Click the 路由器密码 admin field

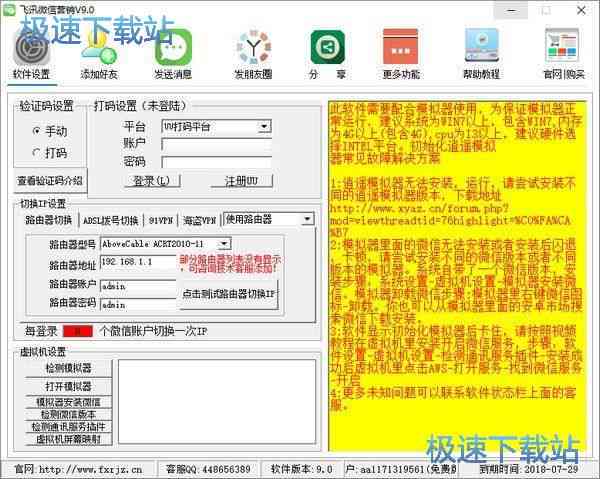pos(139,305)
